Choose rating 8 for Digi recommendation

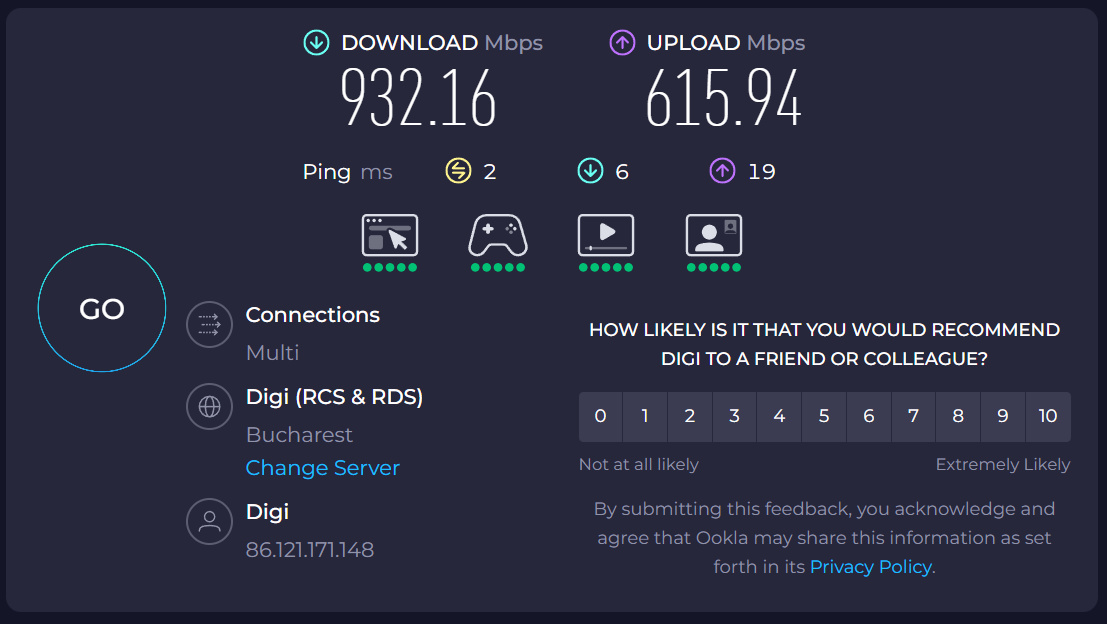click(x=958, y=417)
